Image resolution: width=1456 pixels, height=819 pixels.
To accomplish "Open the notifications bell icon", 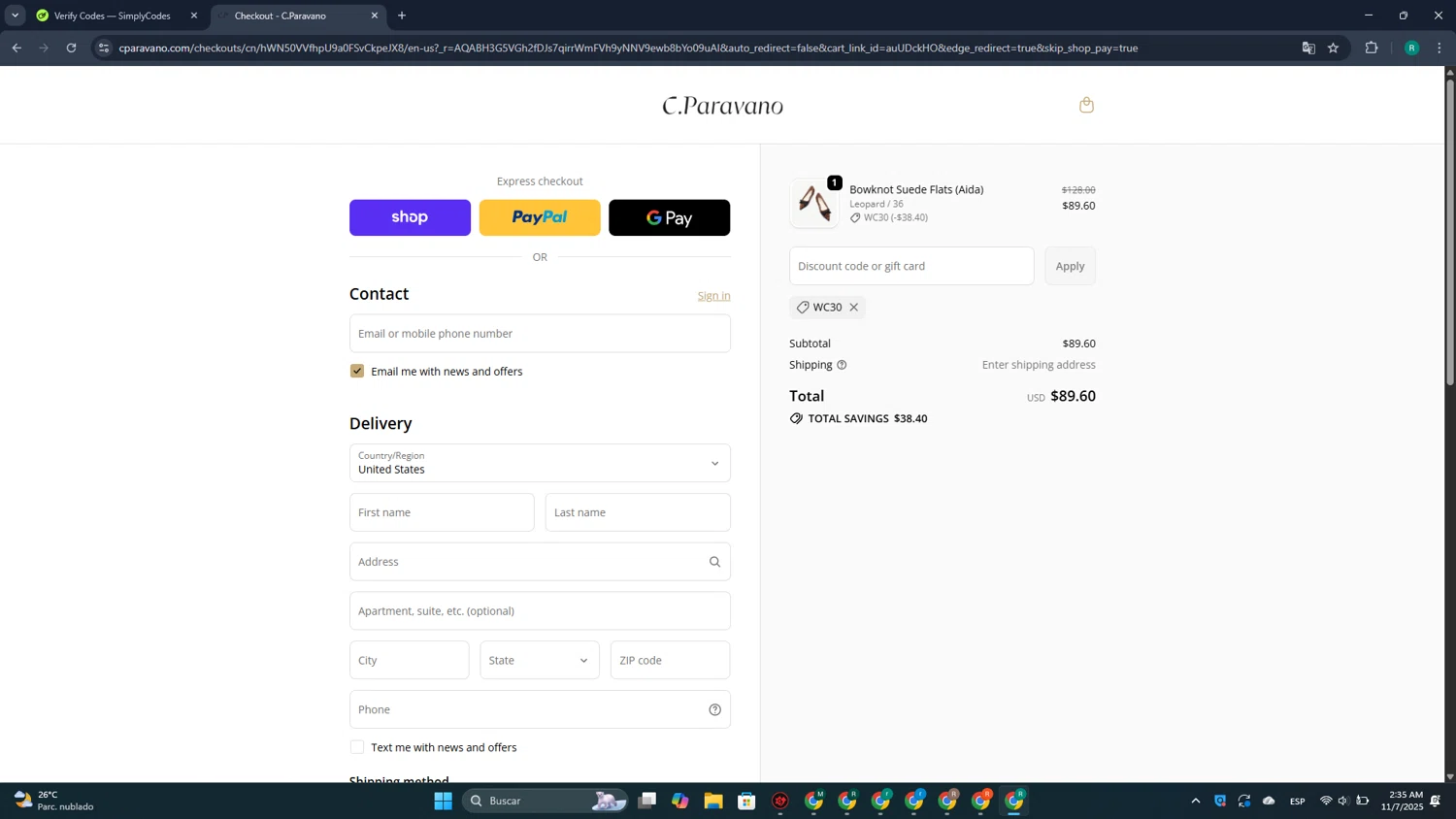I will (x=1436, y=801).
